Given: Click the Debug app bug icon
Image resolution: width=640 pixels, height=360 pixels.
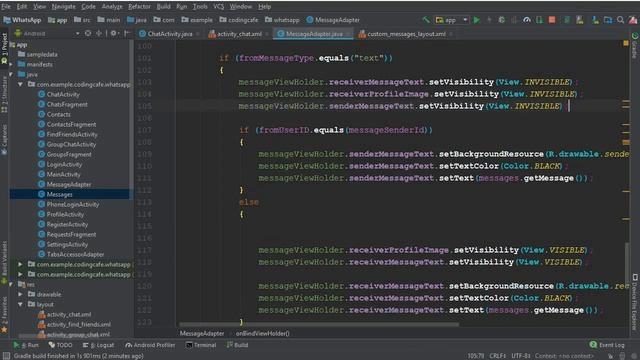Looking at the screenshot, I should [x=502, y=20].
